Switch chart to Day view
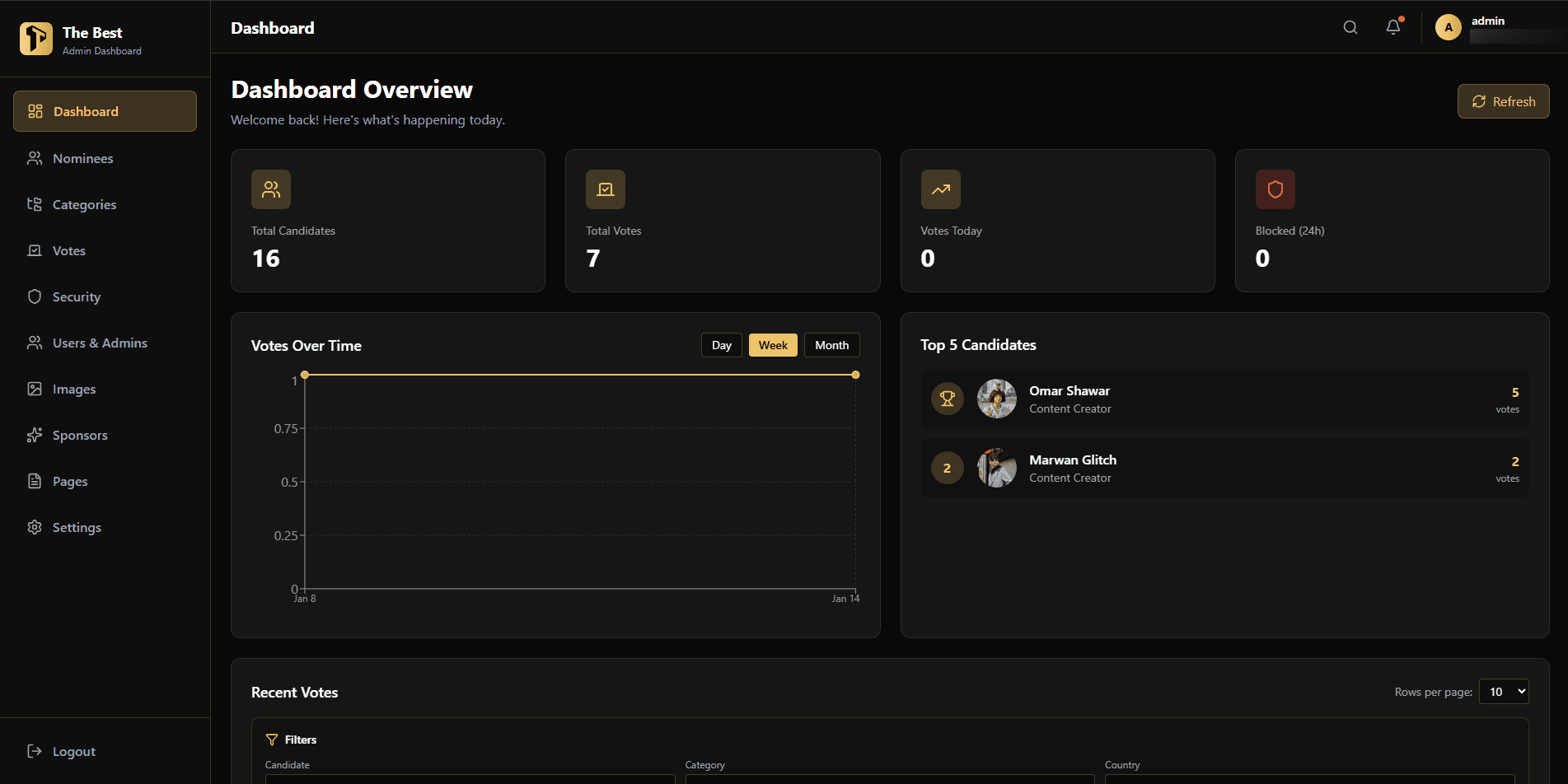Screen dimensions: 1568x784 pos(722,345)
